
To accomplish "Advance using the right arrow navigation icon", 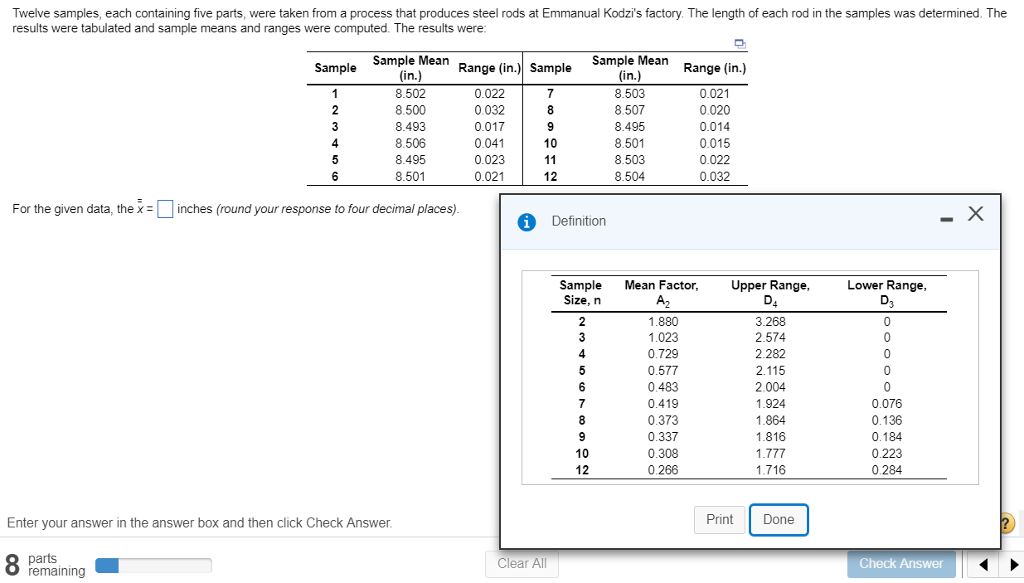I will [1011, 564].
